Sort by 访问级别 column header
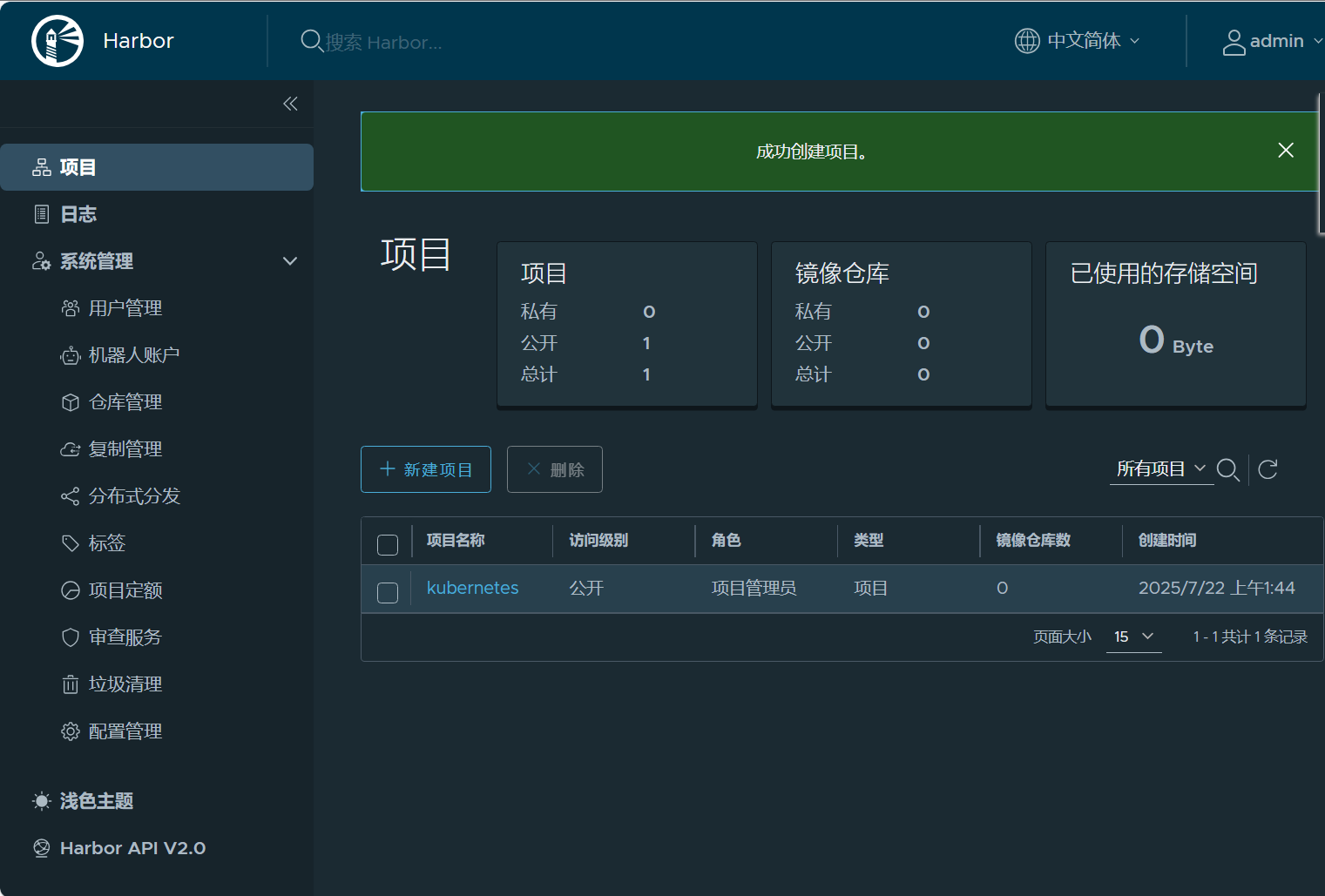Screen dimensions: 1325x896 pyautogui.click(x=598, y=540)
